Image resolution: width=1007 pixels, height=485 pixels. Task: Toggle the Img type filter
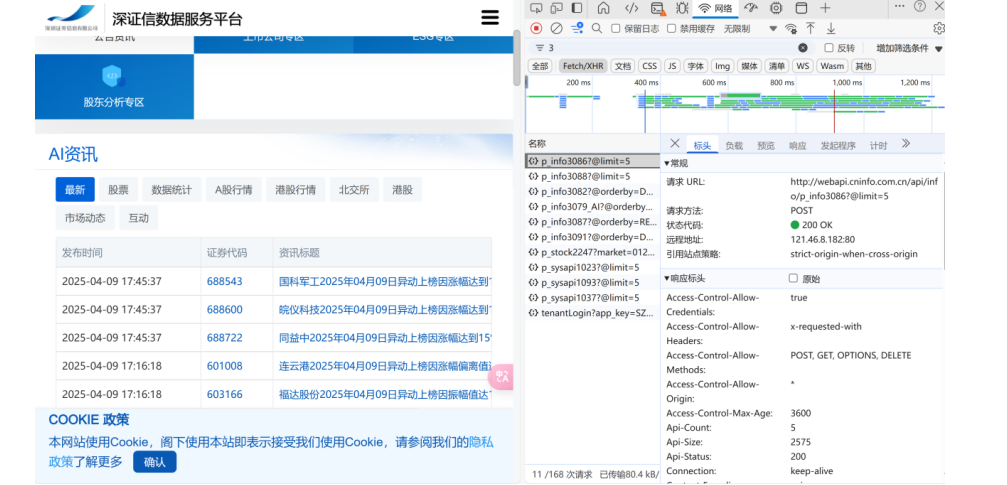point(722,66)
